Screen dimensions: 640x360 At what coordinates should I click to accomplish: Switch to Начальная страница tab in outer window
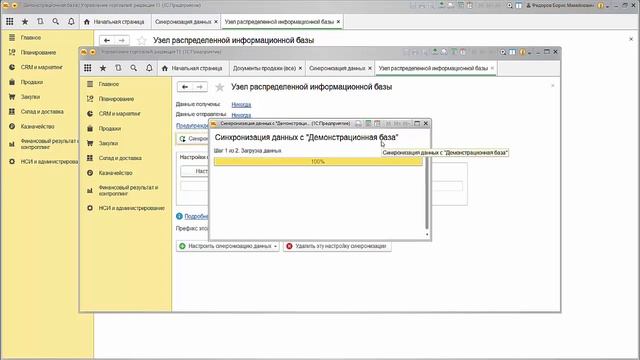point(115,22)
